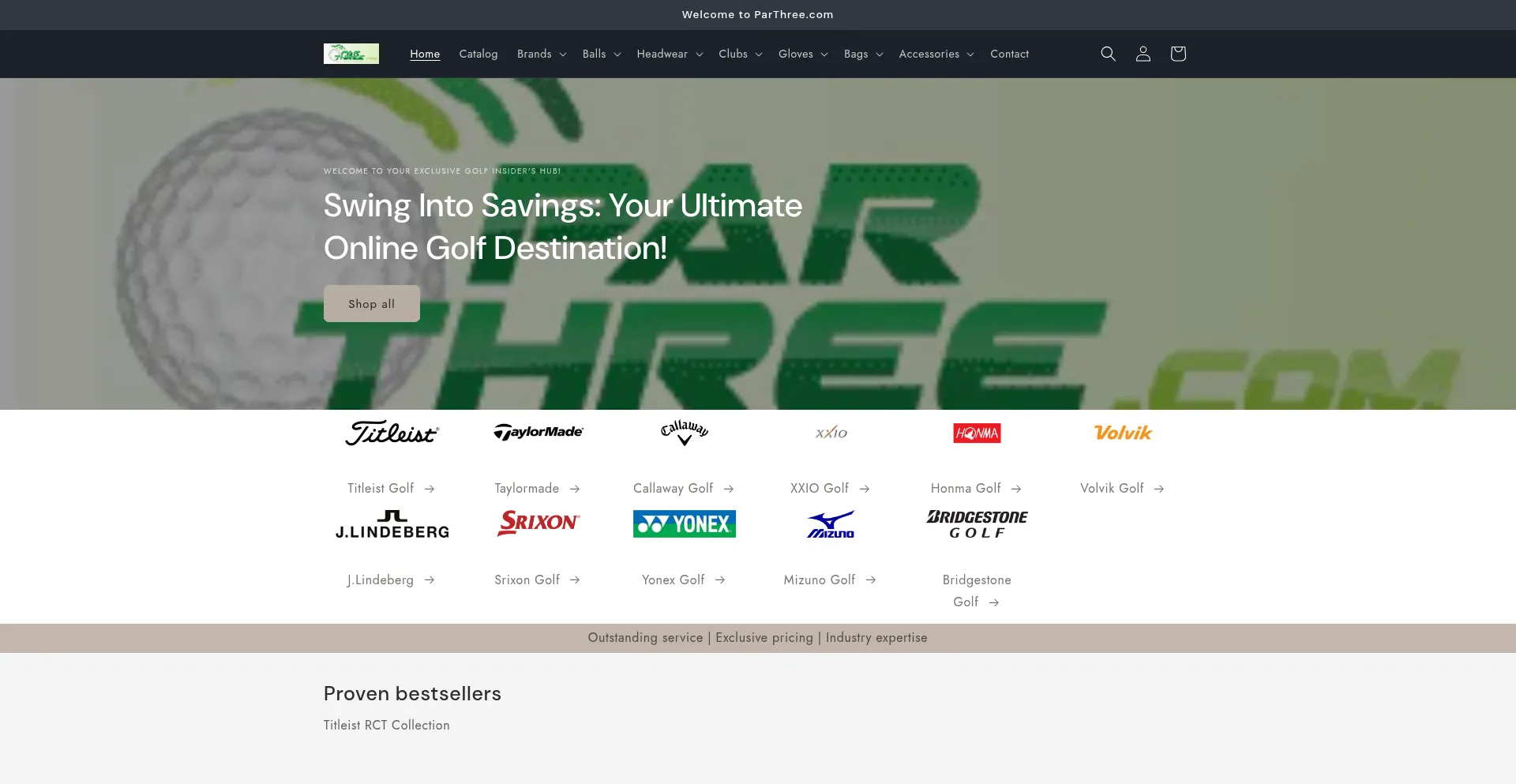Image resolution: width=1516 pixels, height=784 pixels.
Task: Open the Taylormade collection link
Action: tap(538, 489)
